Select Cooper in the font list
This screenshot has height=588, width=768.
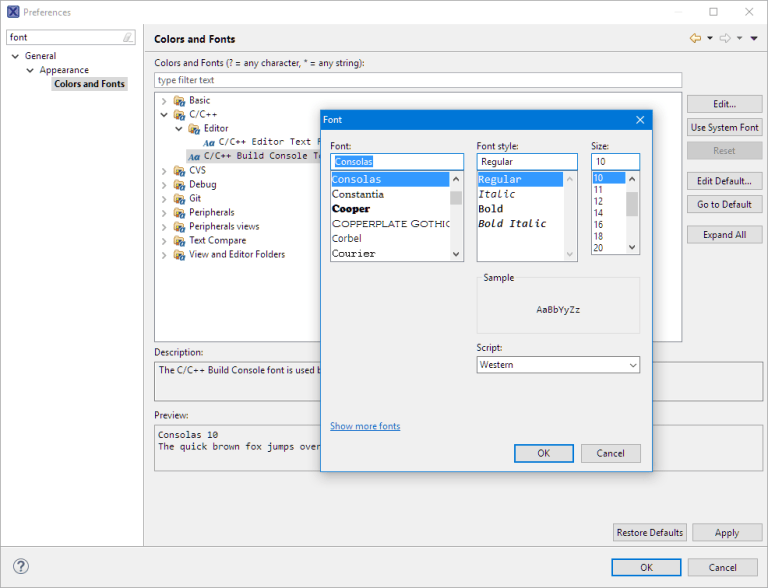pyautogui.click(x=351, y=209)
